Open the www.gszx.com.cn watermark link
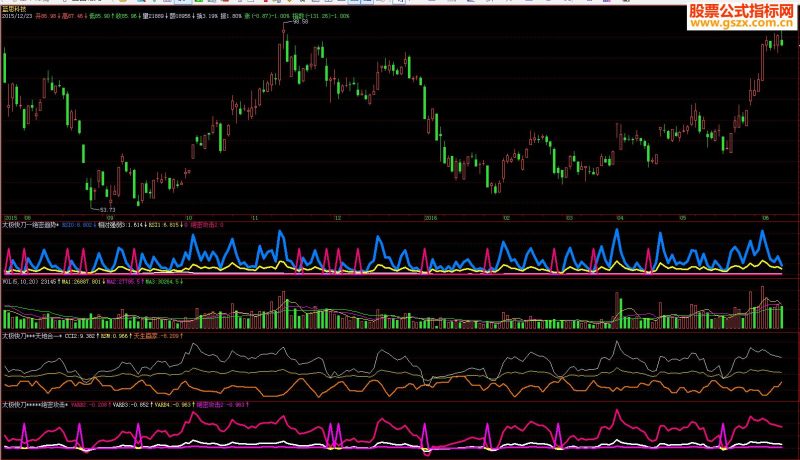Image resolution: width=800 pixels, height=460 pixels. click(x=741, y=23)
